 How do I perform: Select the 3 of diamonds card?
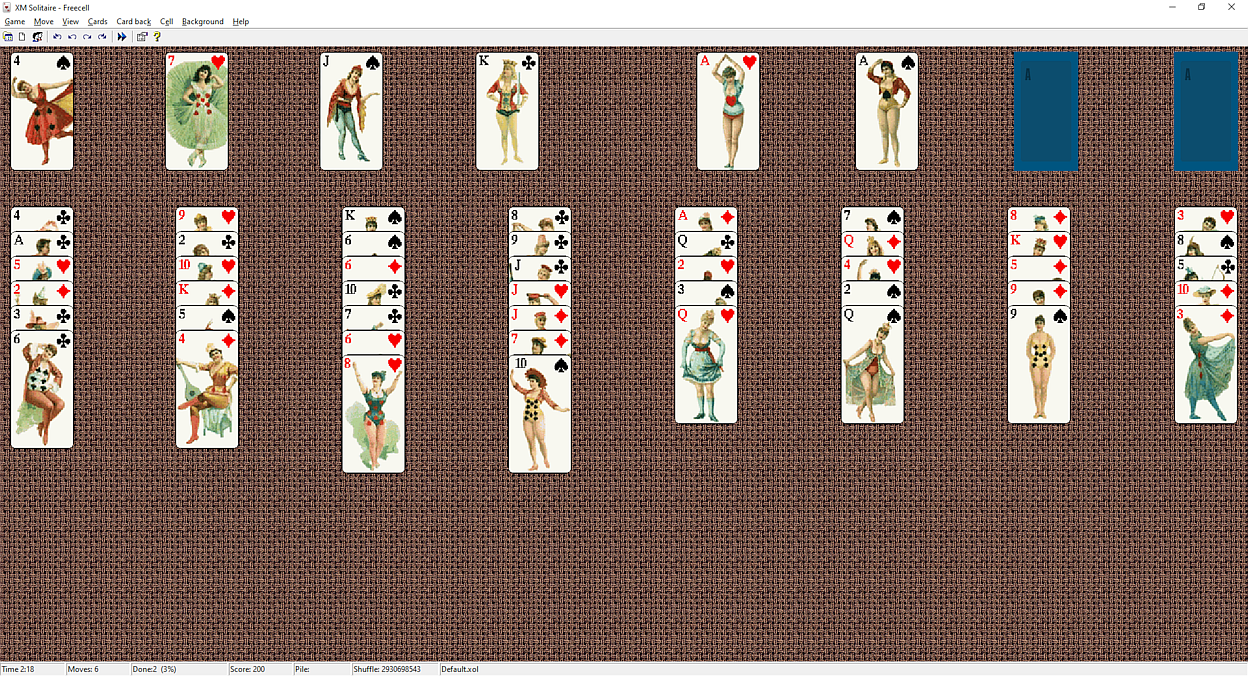click(x=1206, y=365)
